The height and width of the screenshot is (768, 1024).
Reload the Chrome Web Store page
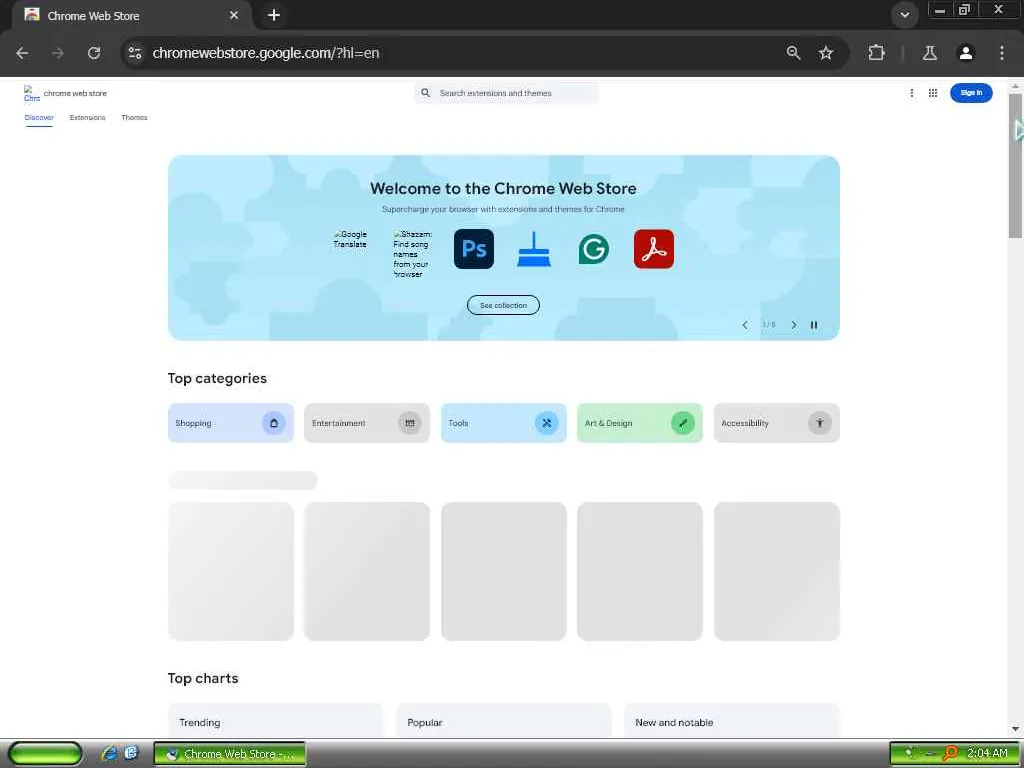tap(94, 53)
